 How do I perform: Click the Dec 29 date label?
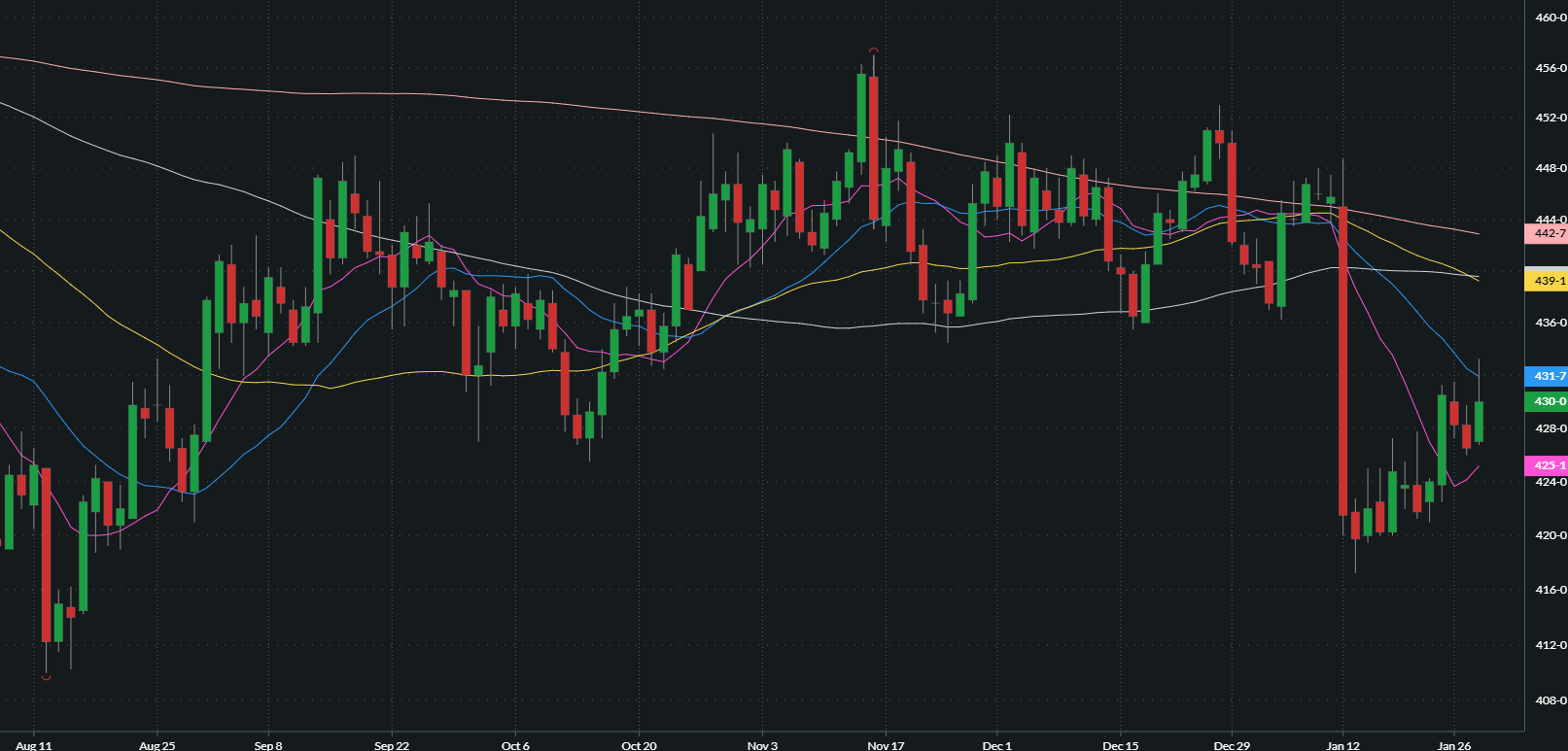(1232, 745)
